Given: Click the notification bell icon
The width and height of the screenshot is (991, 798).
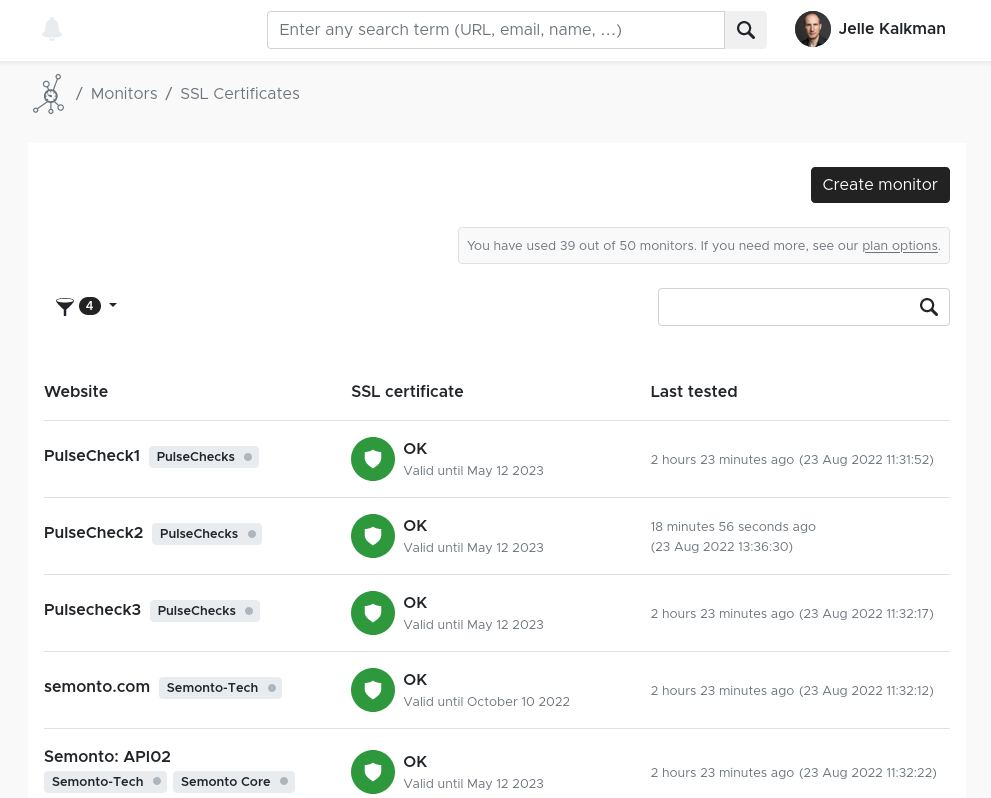Looking at the screenshot, I should point(52,30).
